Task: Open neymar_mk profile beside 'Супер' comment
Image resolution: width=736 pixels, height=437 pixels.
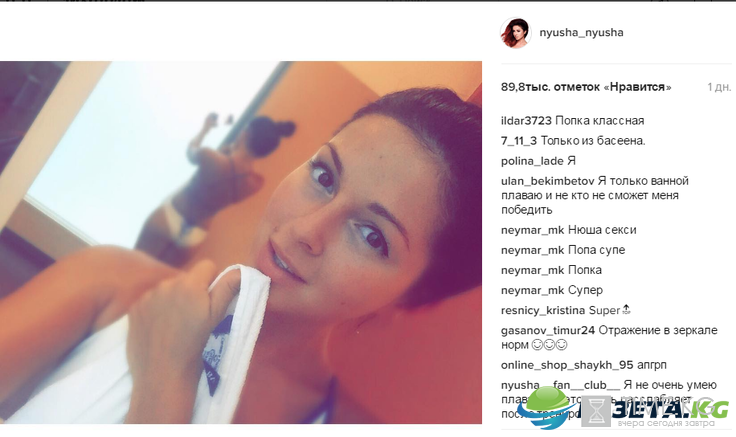Action: pos(532,291)
